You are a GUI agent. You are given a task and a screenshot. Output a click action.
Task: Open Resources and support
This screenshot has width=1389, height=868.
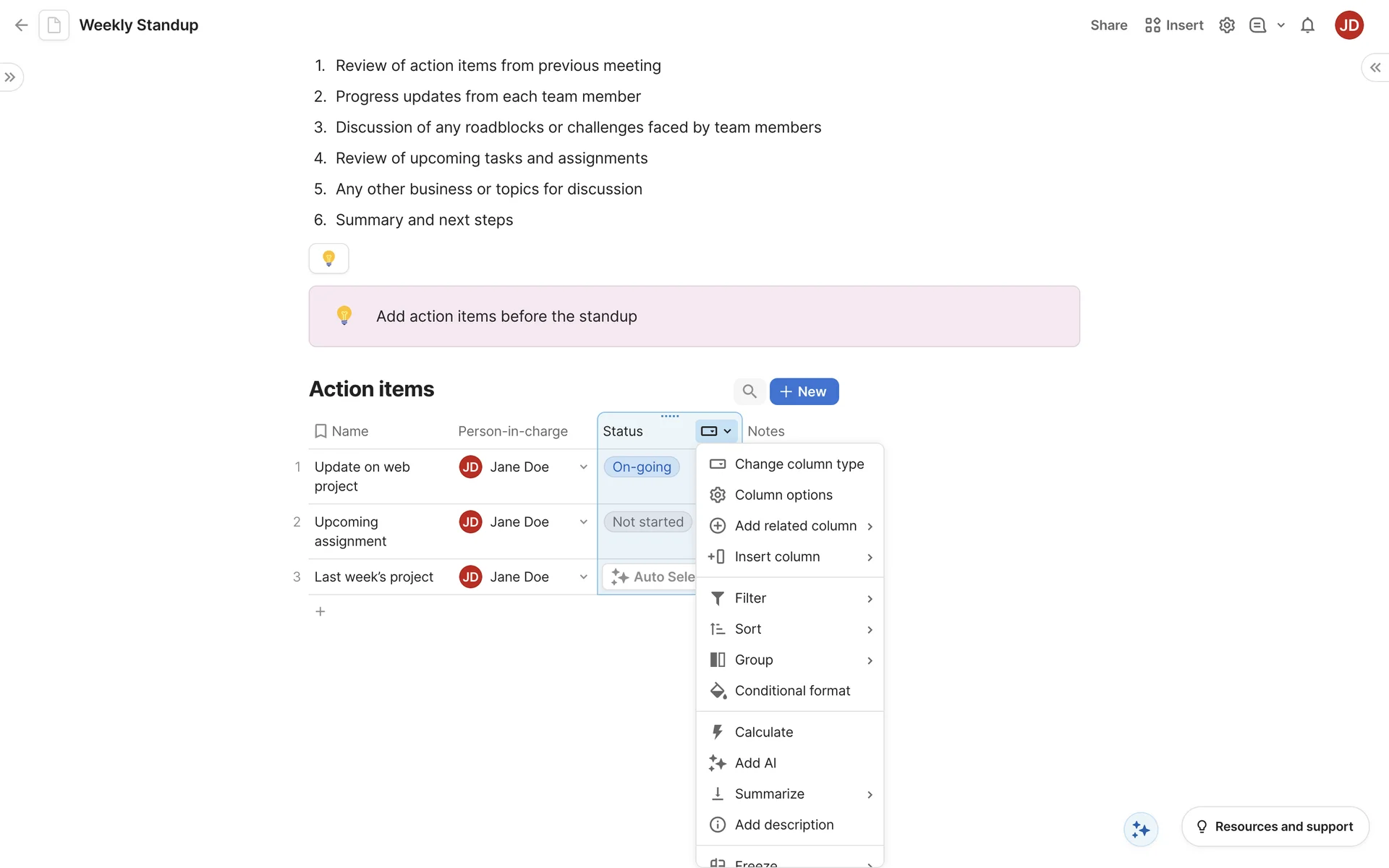1275,826
